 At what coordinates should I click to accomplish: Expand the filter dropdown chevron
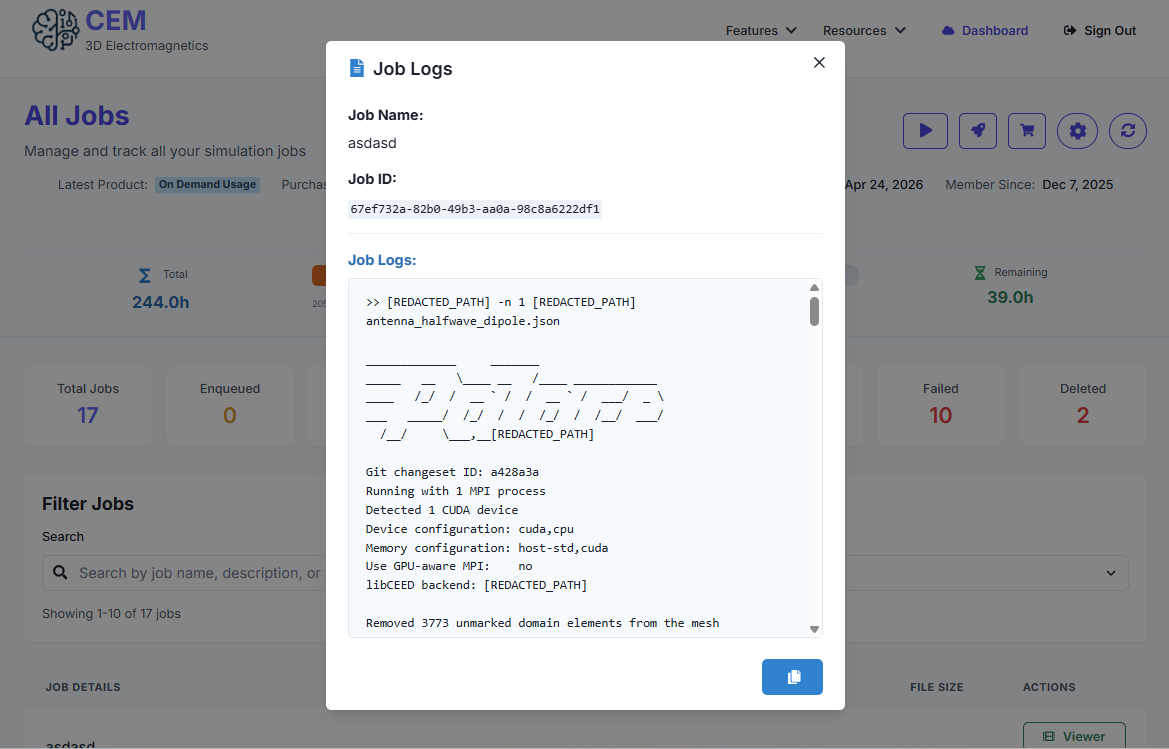(x=1111, y=573)
